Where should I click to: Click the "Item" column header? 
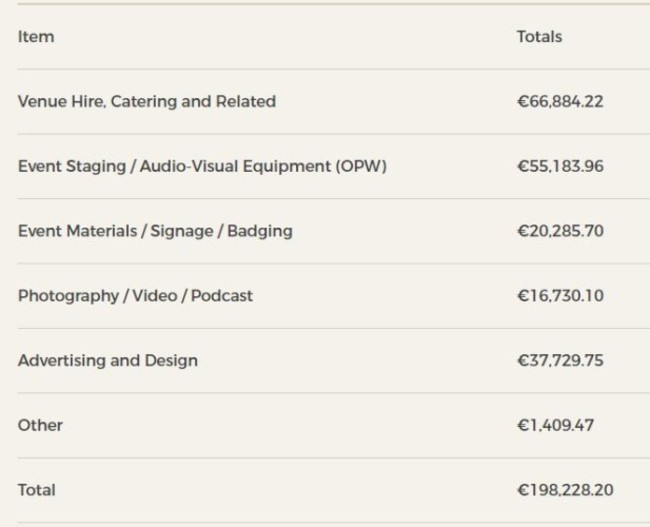[x=36, y=37]
